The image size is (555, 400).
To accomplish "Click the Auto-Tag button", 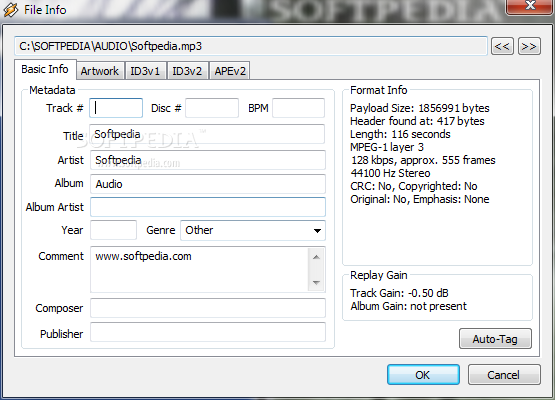I will coord(495,339).
